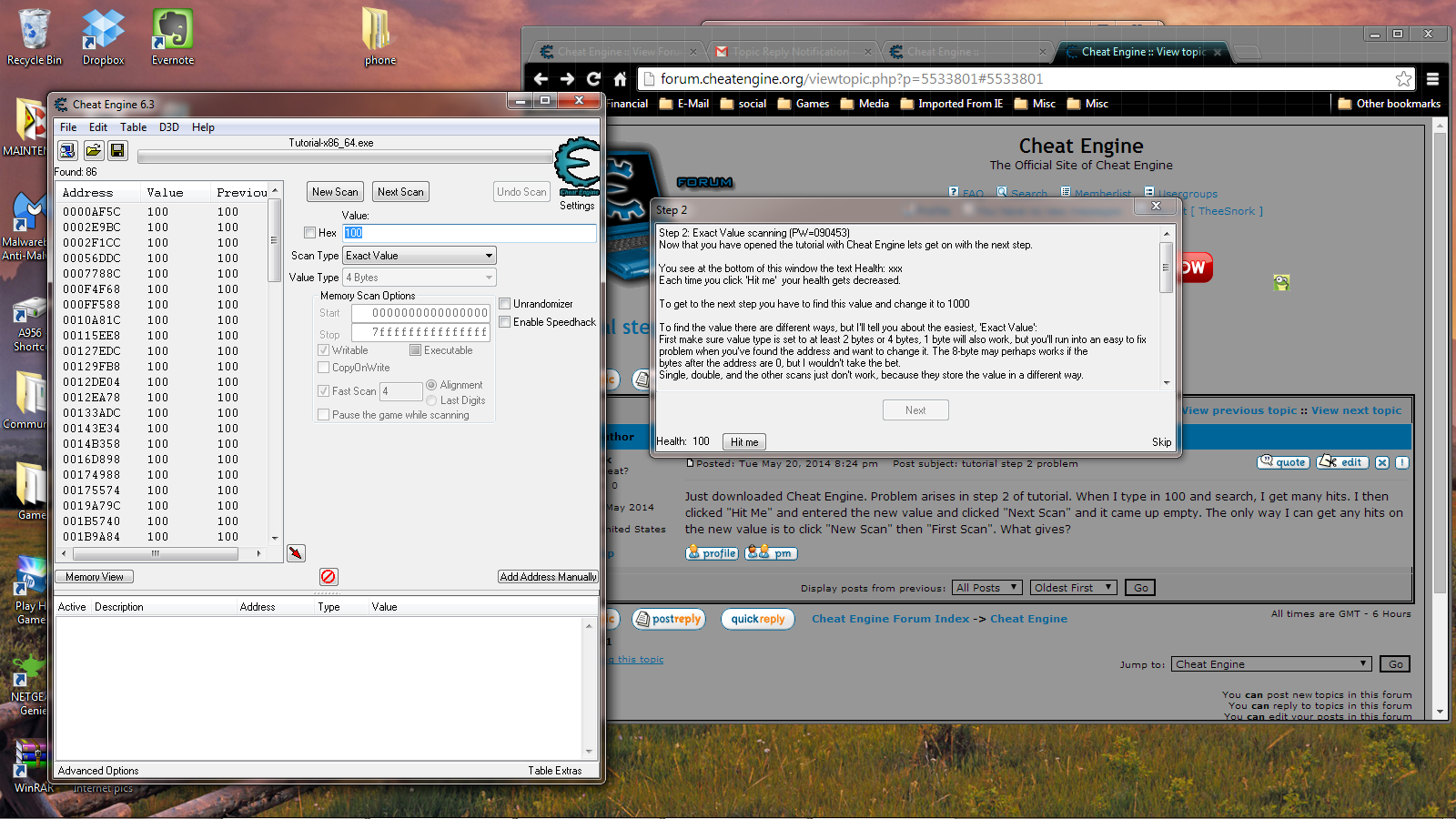Click the quote icon on the forum post
This screenshot has height=819, width=1456.
(x=1283, y=462)
